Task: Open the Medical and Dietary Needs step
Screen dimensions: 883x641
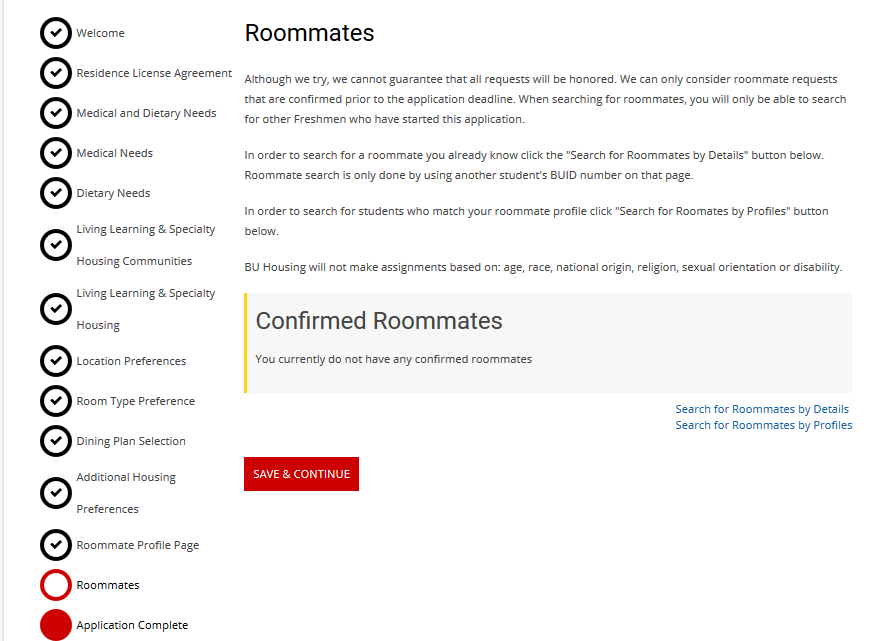Action: tap(146, 113)
